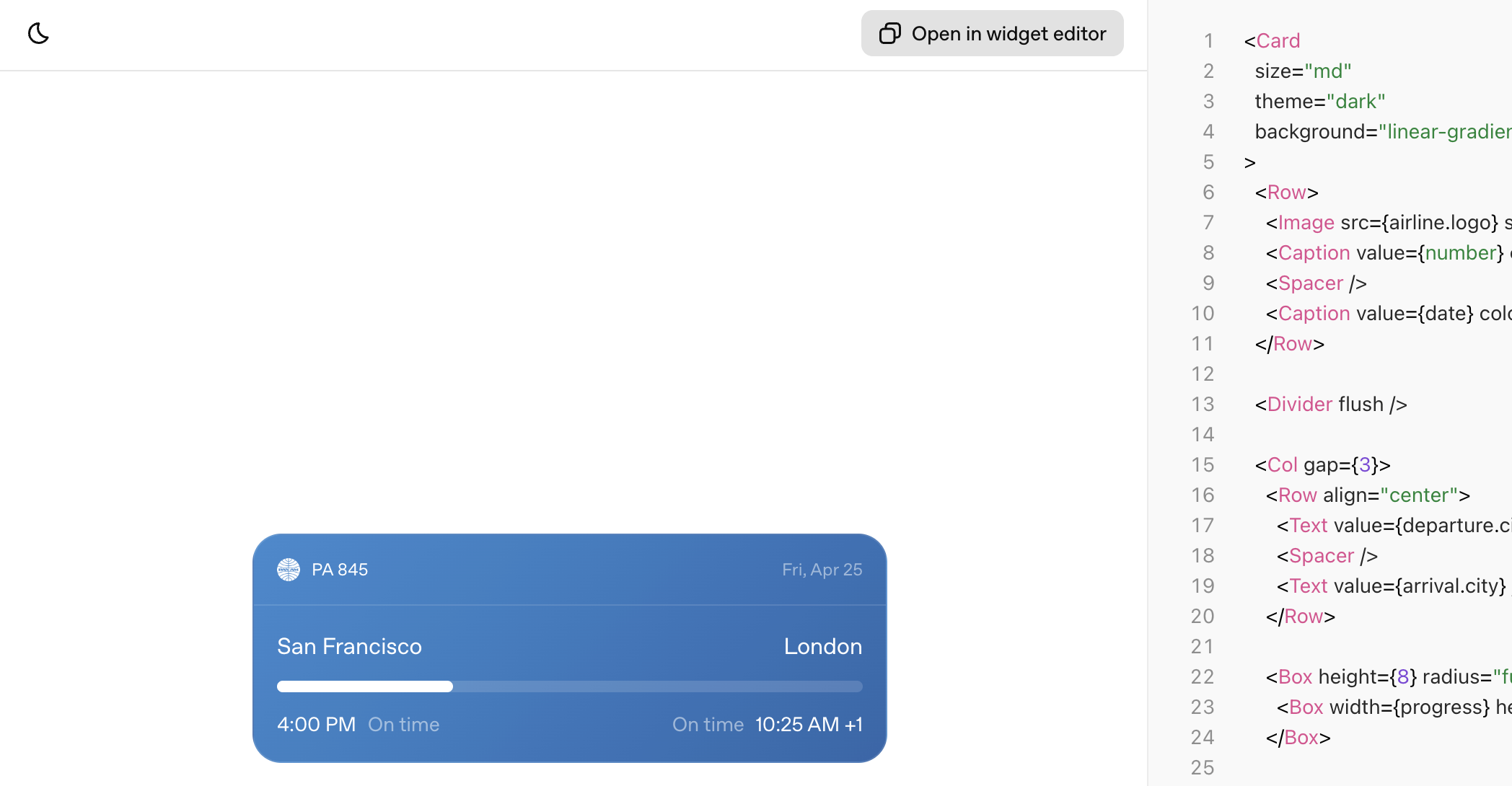Screen dimensions: 1512x786
Task: Click the white filled portion of the flight progress bar
Action: (x=364, y=686)
